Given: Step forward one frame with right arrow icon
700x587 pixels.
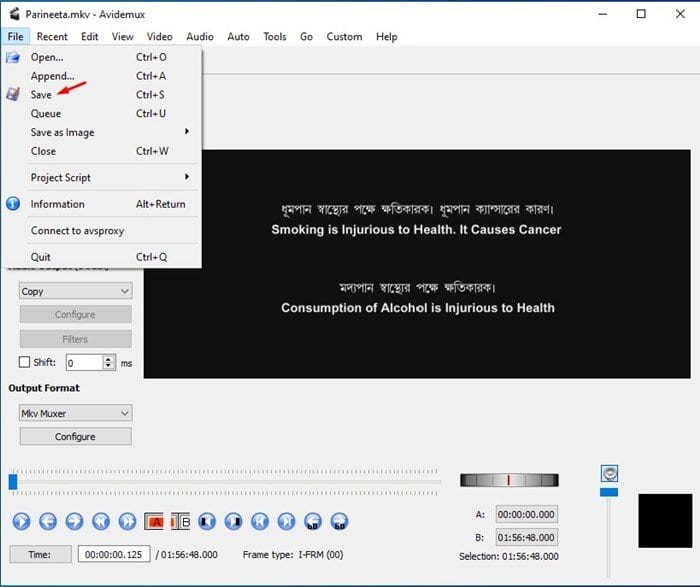Looking at the screenshot, I should pos(74,521).
